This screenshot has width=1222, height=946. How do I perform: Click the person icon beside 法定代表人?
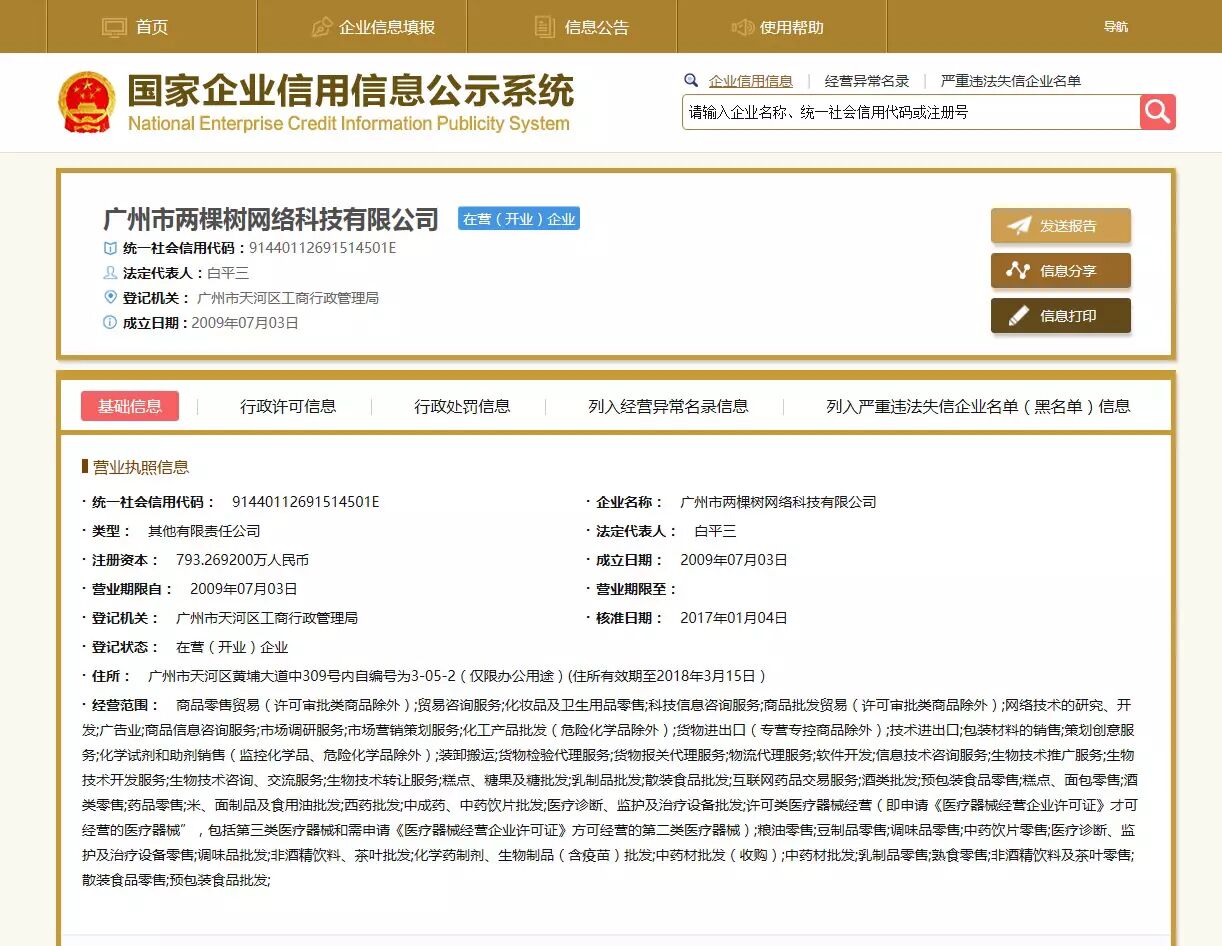[x=110, y=273]
